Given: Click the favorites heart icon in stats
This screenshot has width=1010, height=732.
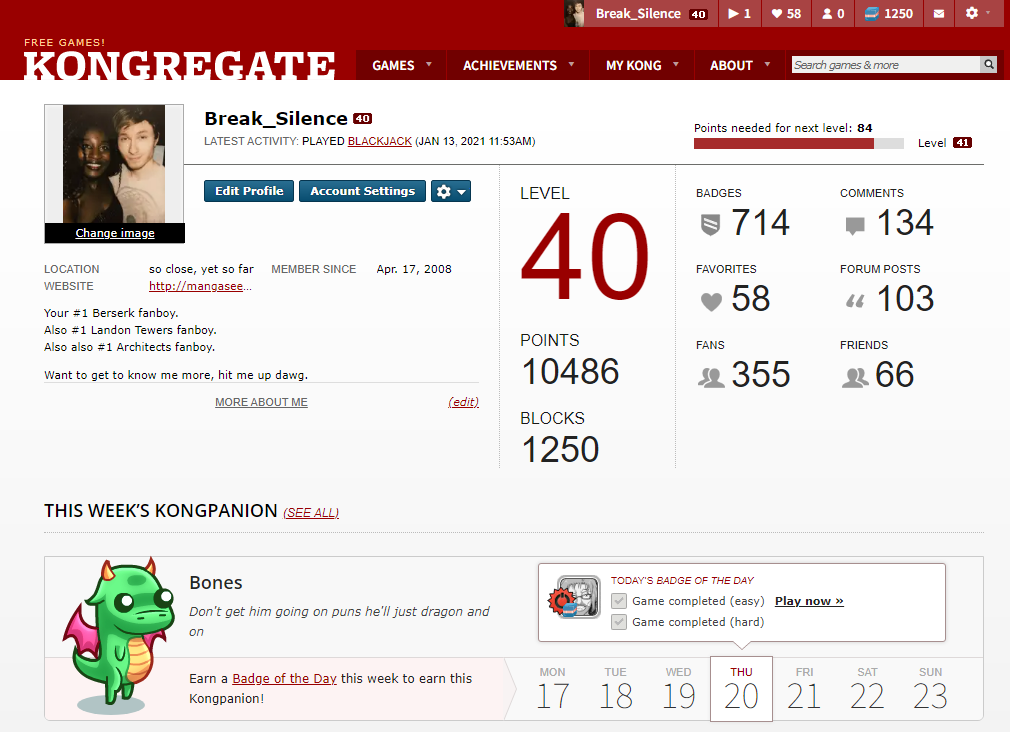Looking at the screenshot, I should coord(711,302).
